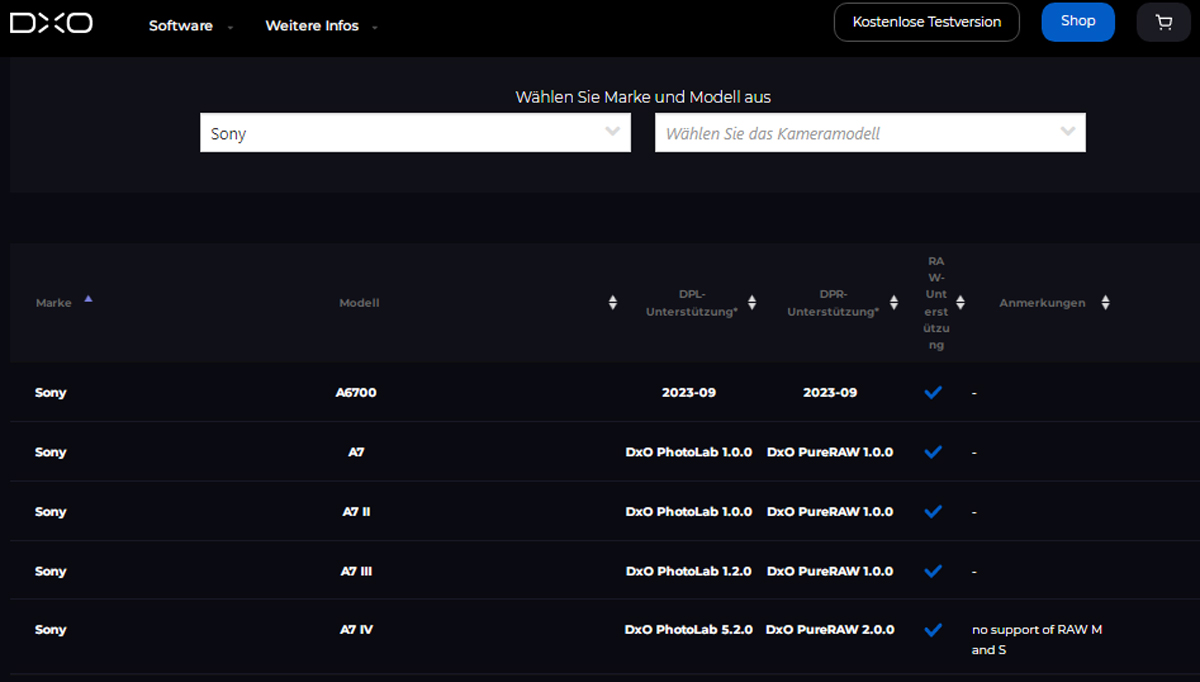Click Sony in the A7 IV row

click(x=50, y=630)
